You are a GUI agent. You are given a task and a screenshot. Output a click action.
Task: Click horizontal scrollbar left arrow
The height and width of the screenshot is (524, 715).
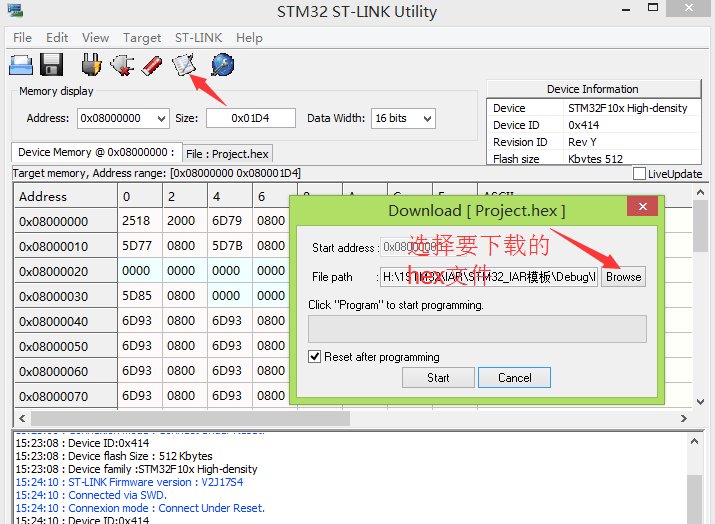pos(22,418)
